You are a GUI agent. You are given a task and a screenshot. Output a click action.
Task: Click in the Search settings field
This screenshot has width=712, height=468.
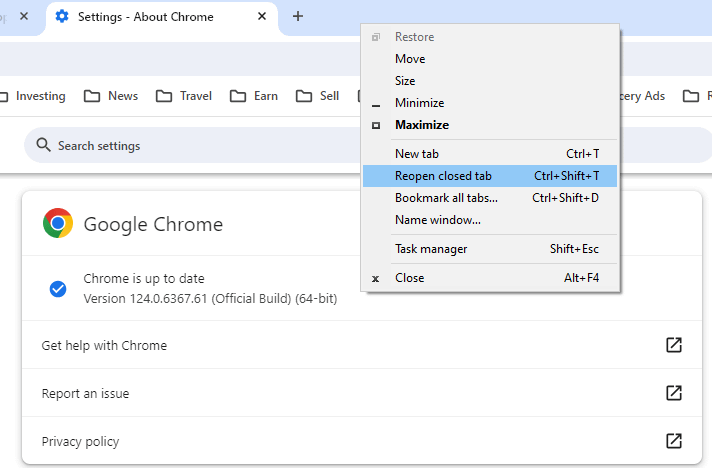[368, 145]
